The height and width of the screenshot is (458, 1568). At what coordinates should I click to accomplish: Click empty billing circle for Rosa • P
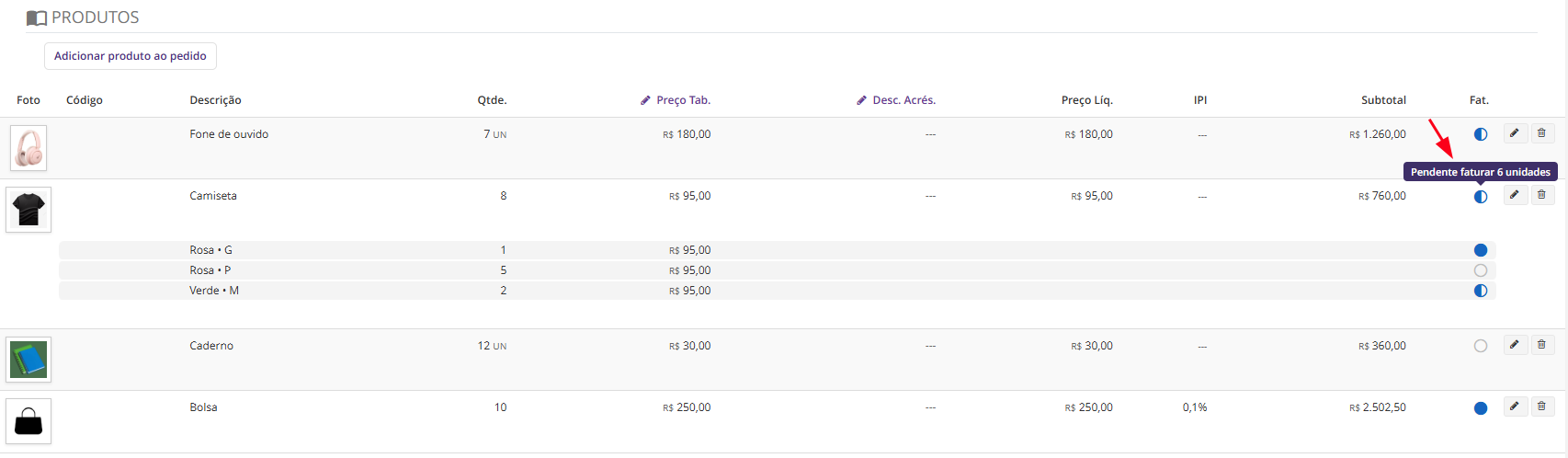1481,270
